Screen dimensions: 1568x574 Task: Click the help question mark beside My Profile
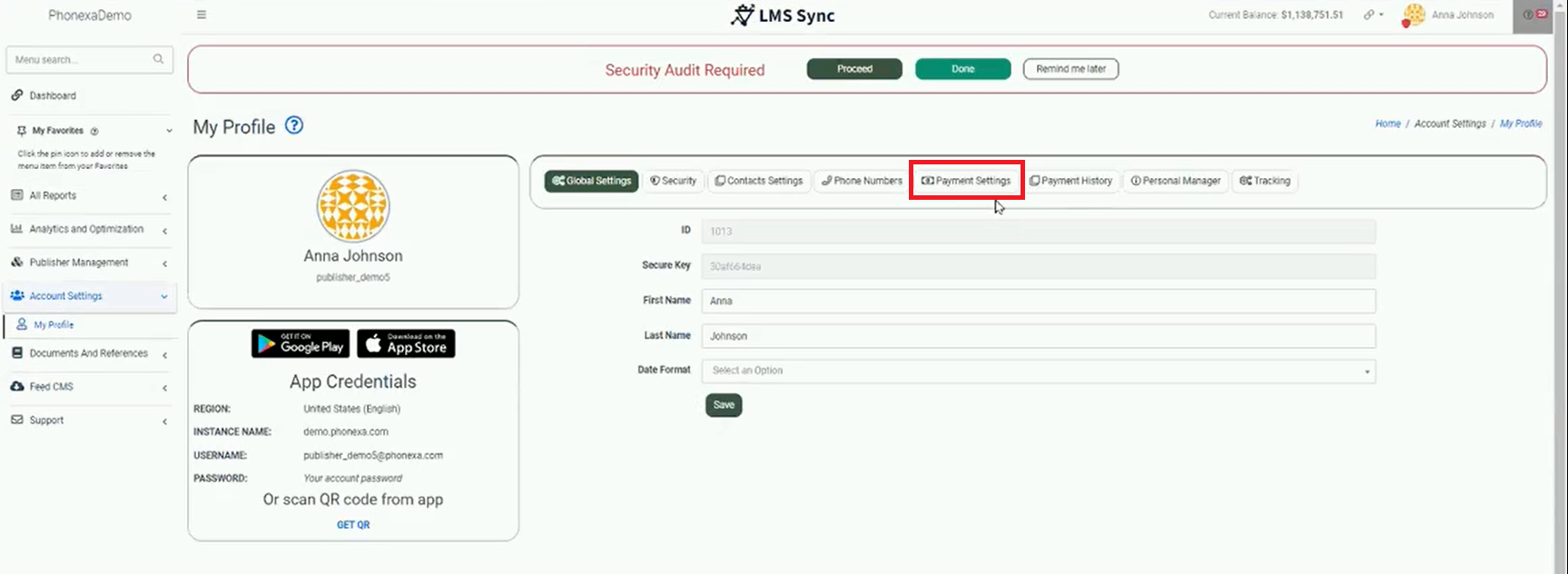pyautogui.click(x=294, y=126)
